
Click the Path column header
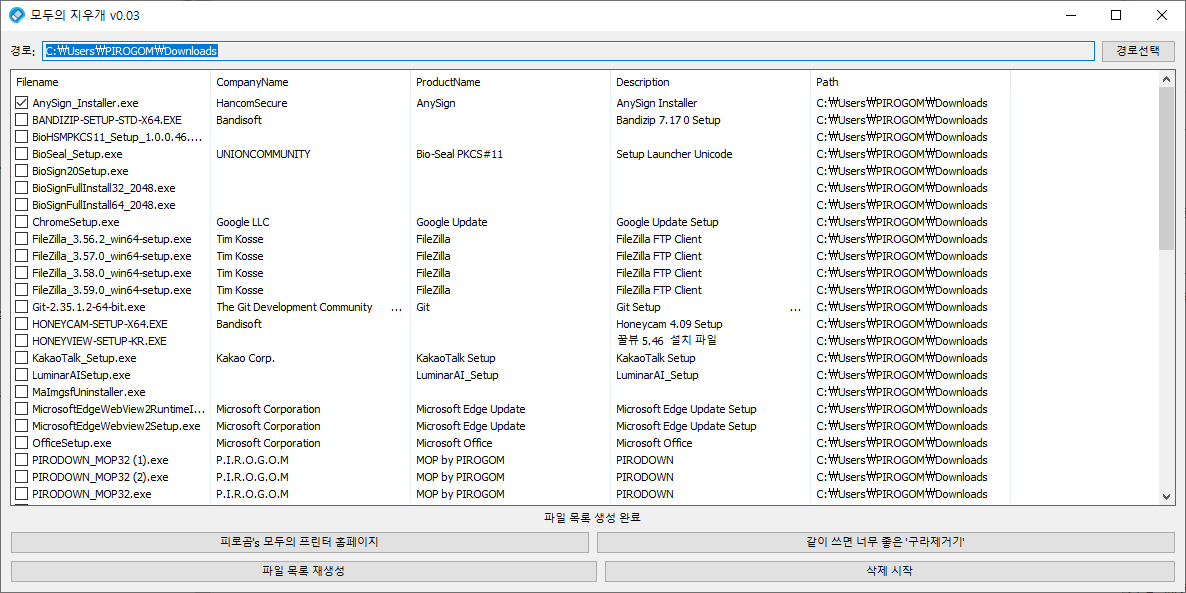tap(911, 82)
